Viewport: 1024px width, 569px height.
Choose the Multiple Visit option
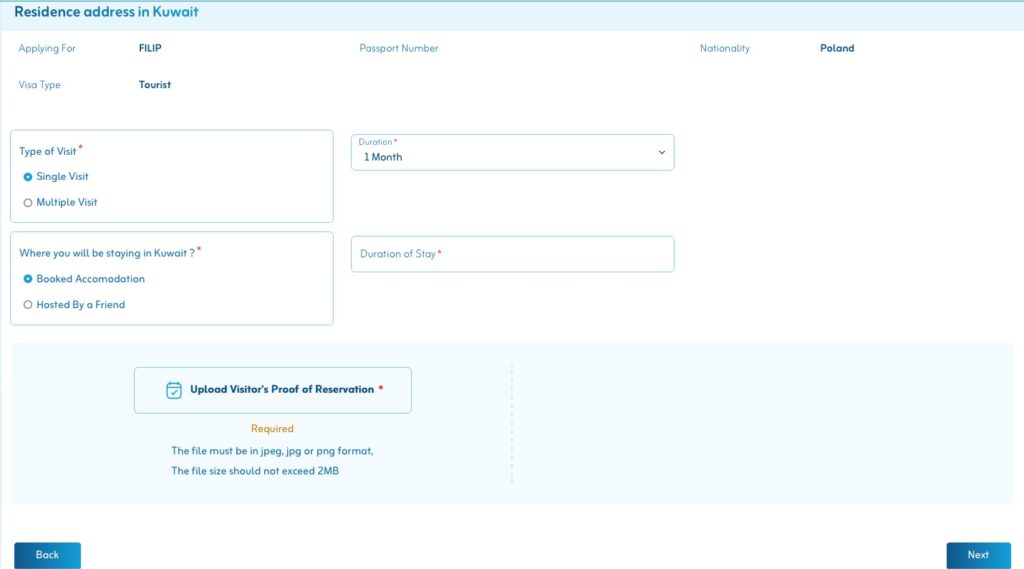click(28, 203)
